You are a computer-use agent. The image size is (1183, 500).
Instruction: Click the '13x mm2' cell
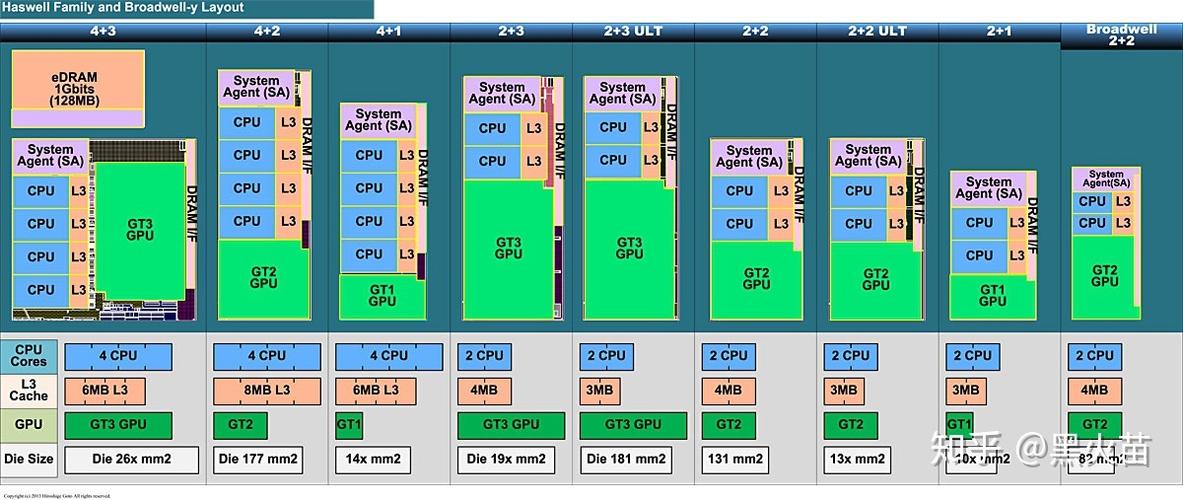[x=858, y=459]
